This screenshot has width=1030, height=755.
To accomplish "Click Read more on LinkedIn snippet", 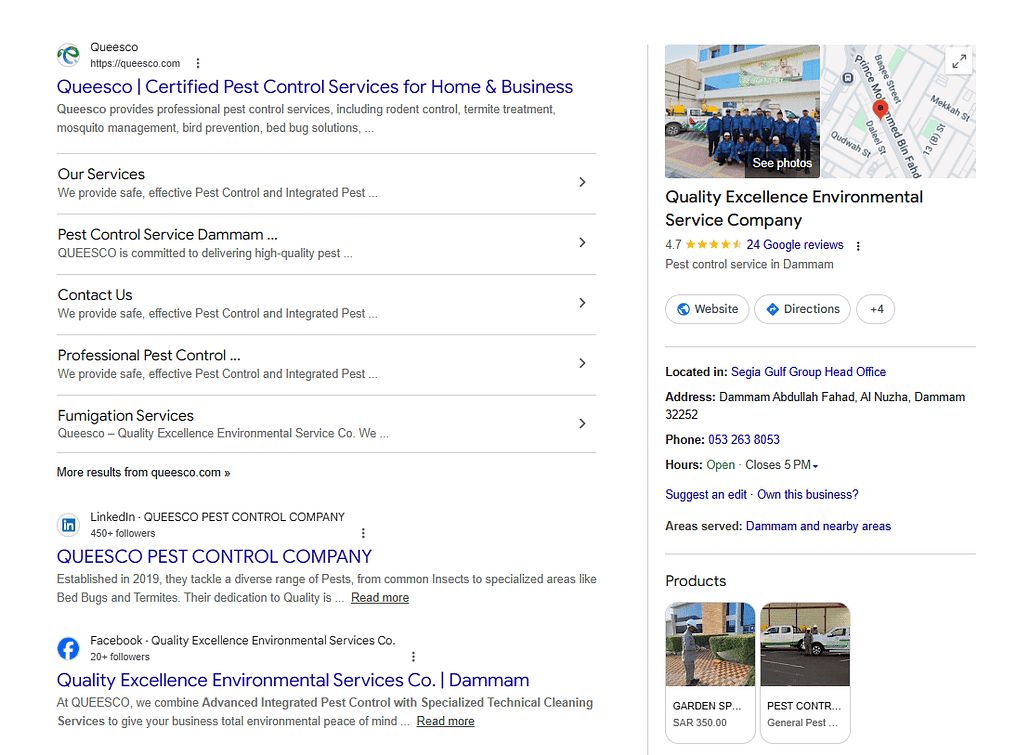I will pyautogui.click(x=380, y=598).
